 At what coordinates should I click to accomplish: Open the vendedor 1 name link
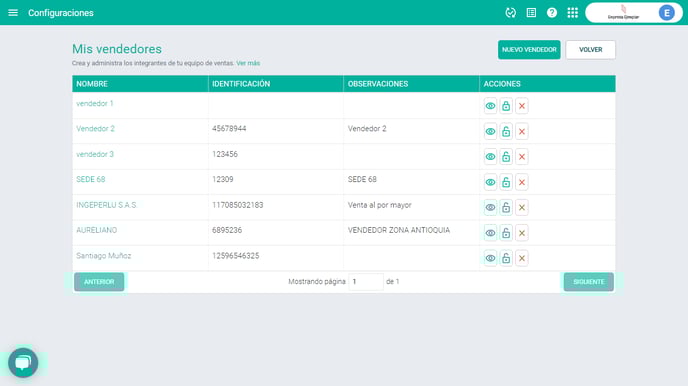(95, 104)
